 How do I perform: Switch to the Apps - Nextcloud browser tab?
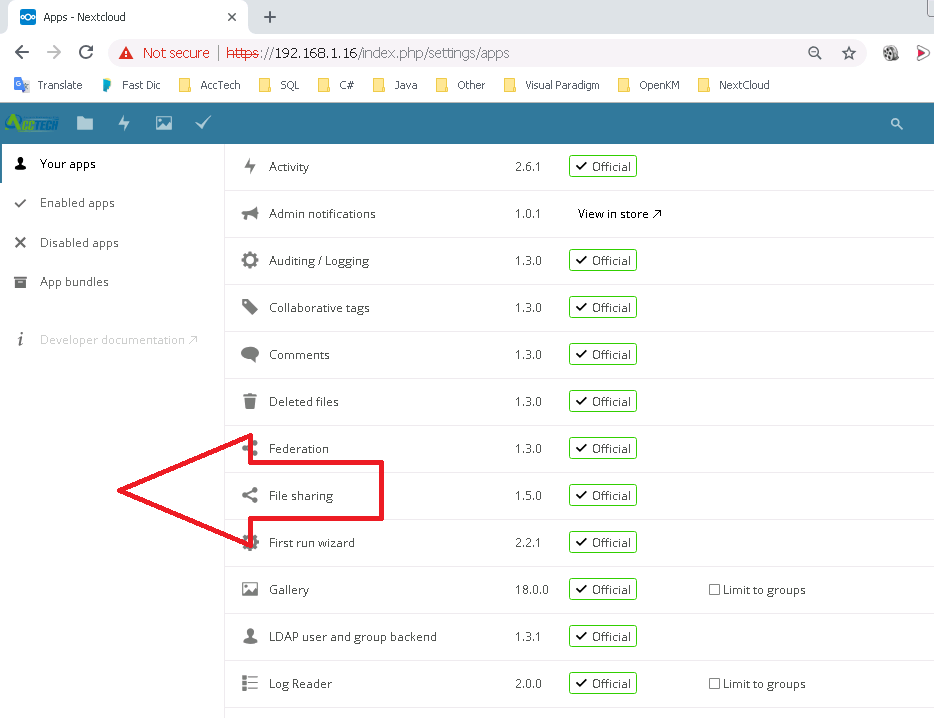click(x=125, y=17)
